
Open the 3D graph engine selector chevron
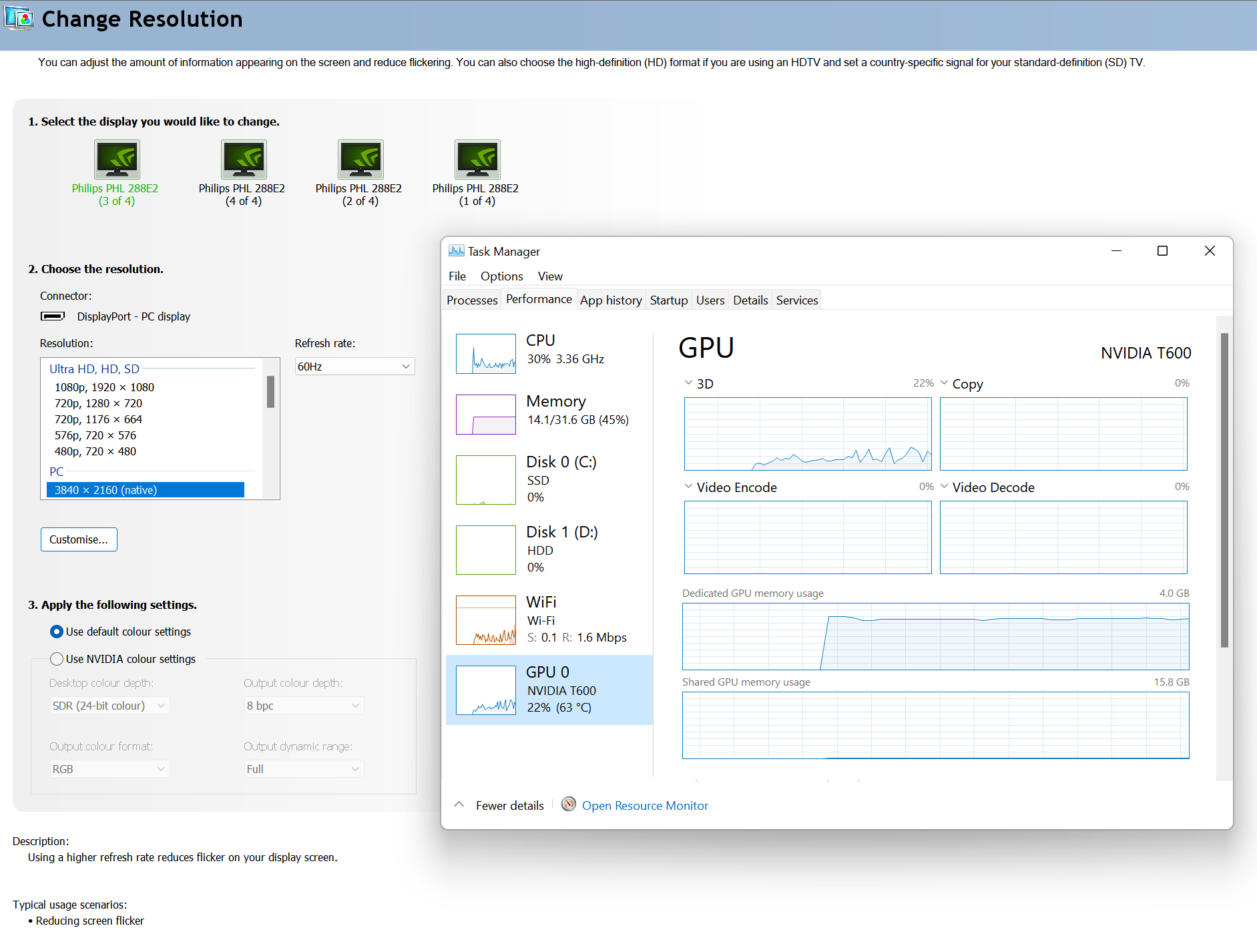coord(688,383)
